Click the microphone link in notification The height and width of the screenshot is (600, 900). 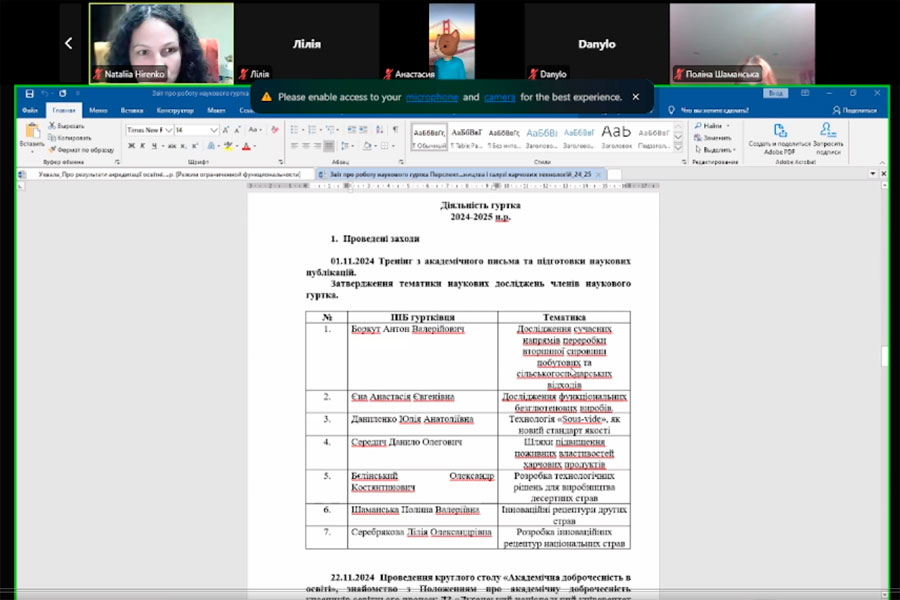pos(432,97)
